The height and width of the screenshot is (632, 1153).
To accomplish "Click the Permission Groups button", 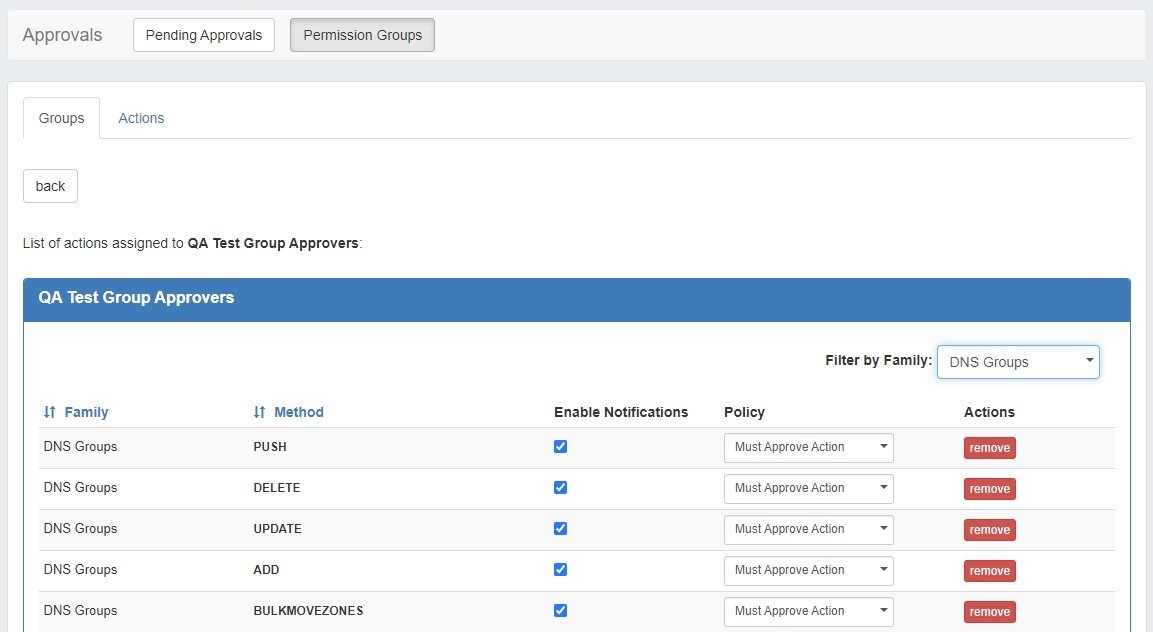I will [x=362, y=35].
